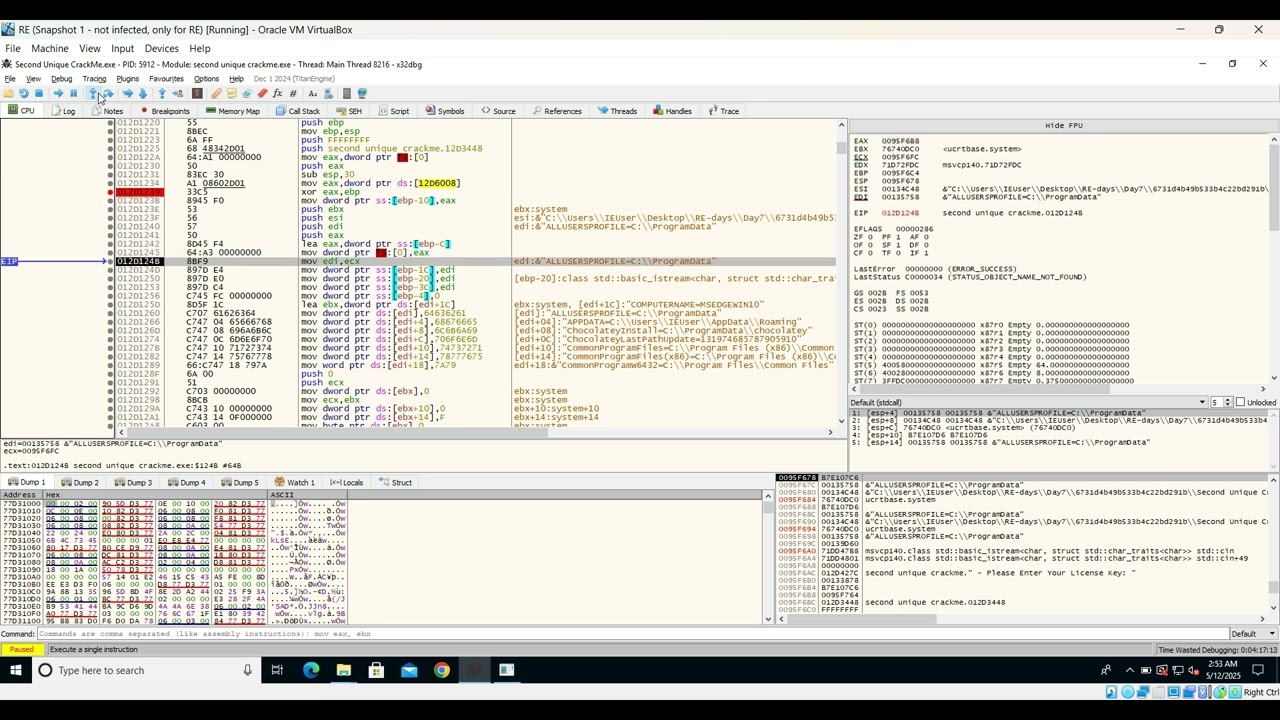Switch to the SEH tab

pos(349,111)
